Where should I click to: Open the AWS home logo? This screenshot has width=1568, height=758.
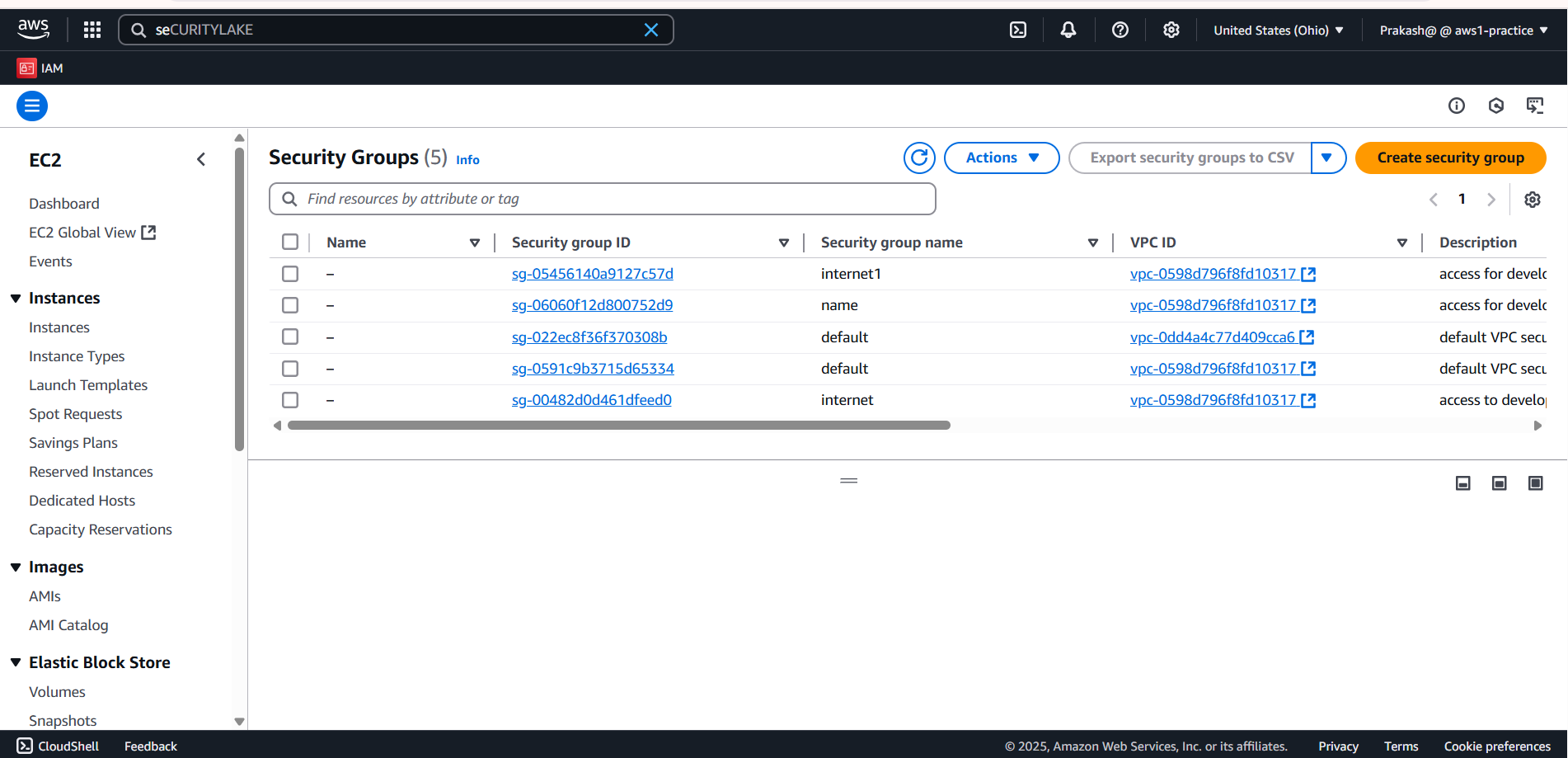pyautogui.click(x=33, y=30)
